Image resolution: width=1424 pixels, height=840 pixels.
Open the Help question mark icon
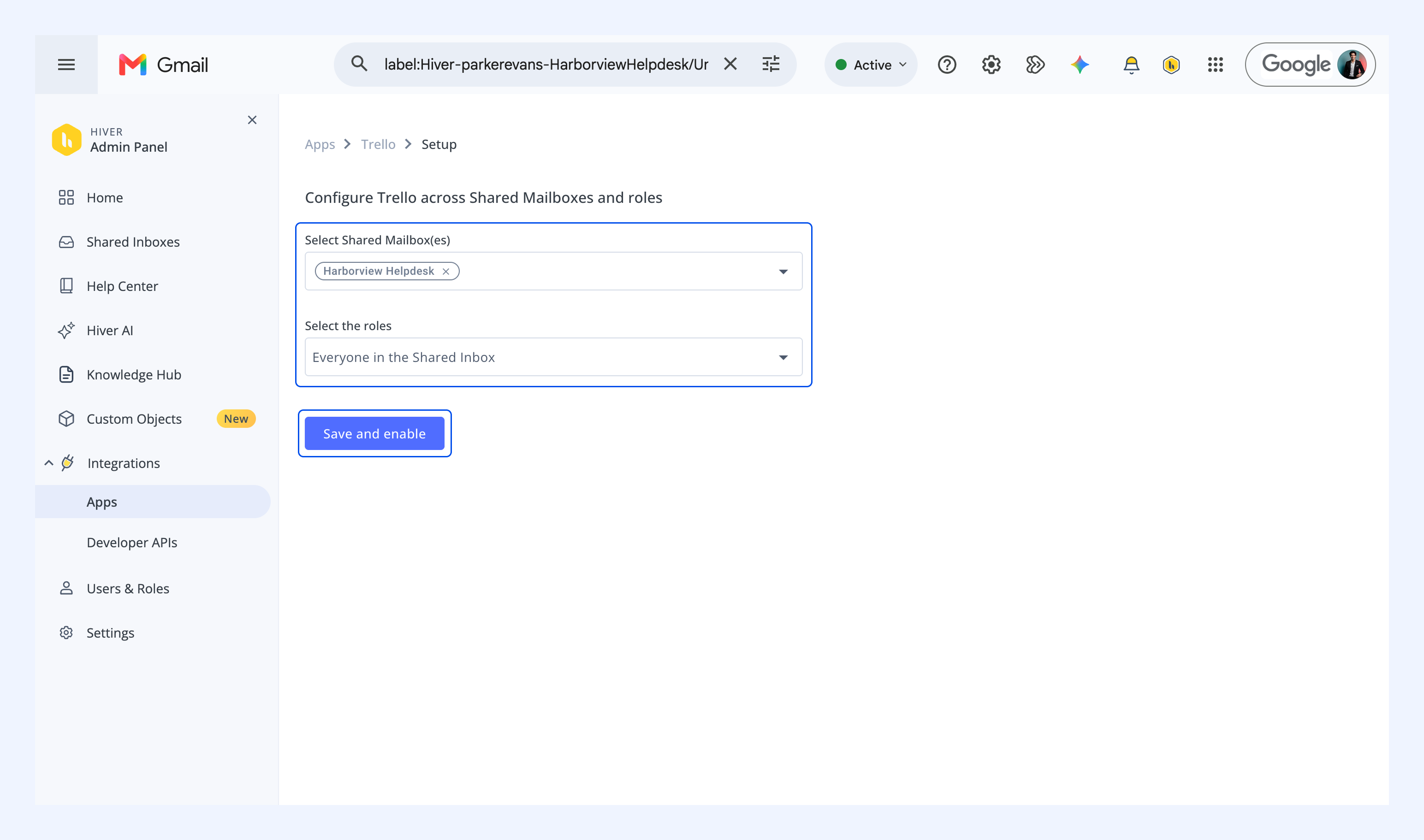[947, 65]
